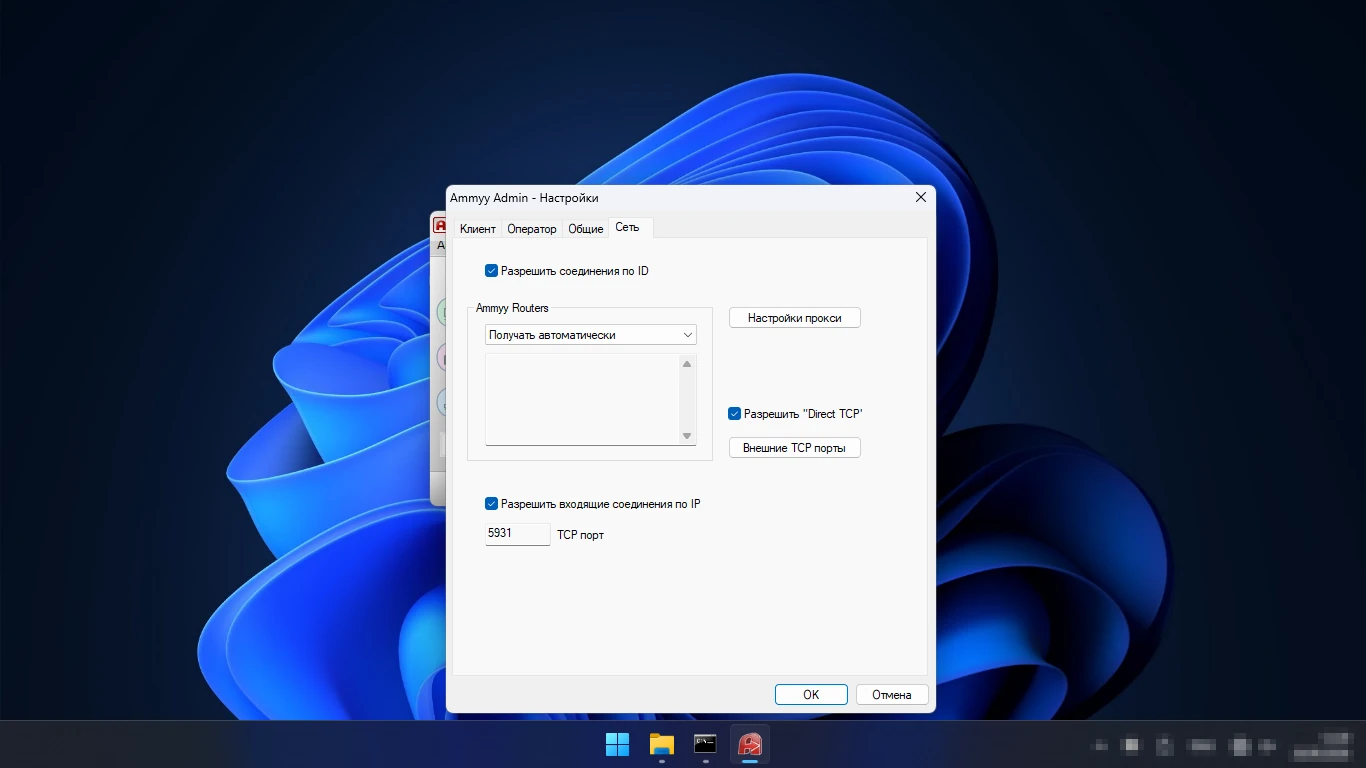Click the Отмена button
Image resolution: width=1366 pixels, height=768 pixels.
892,695
